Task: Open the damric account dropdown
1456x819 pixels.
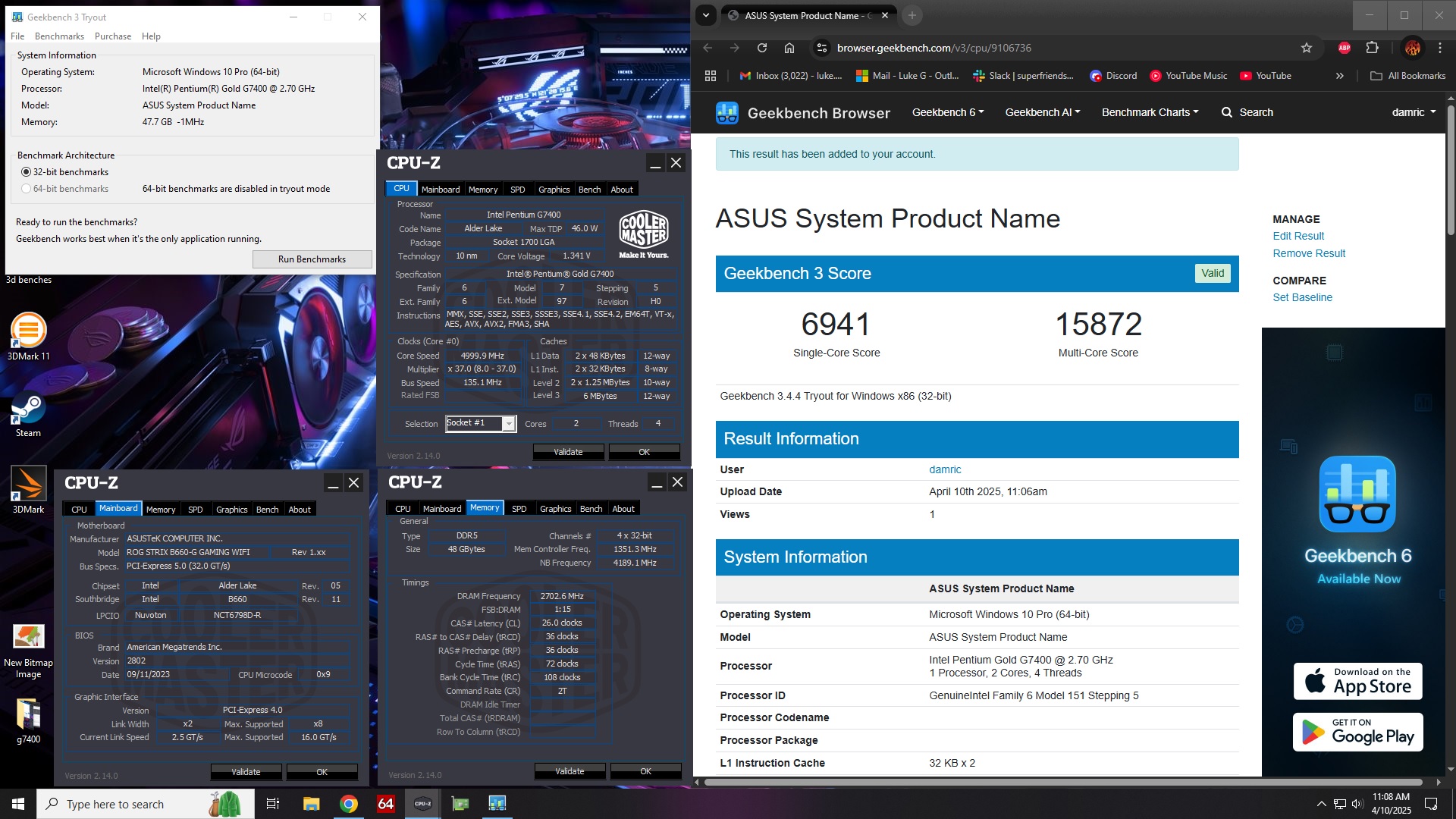Action: coord(1414,112)
